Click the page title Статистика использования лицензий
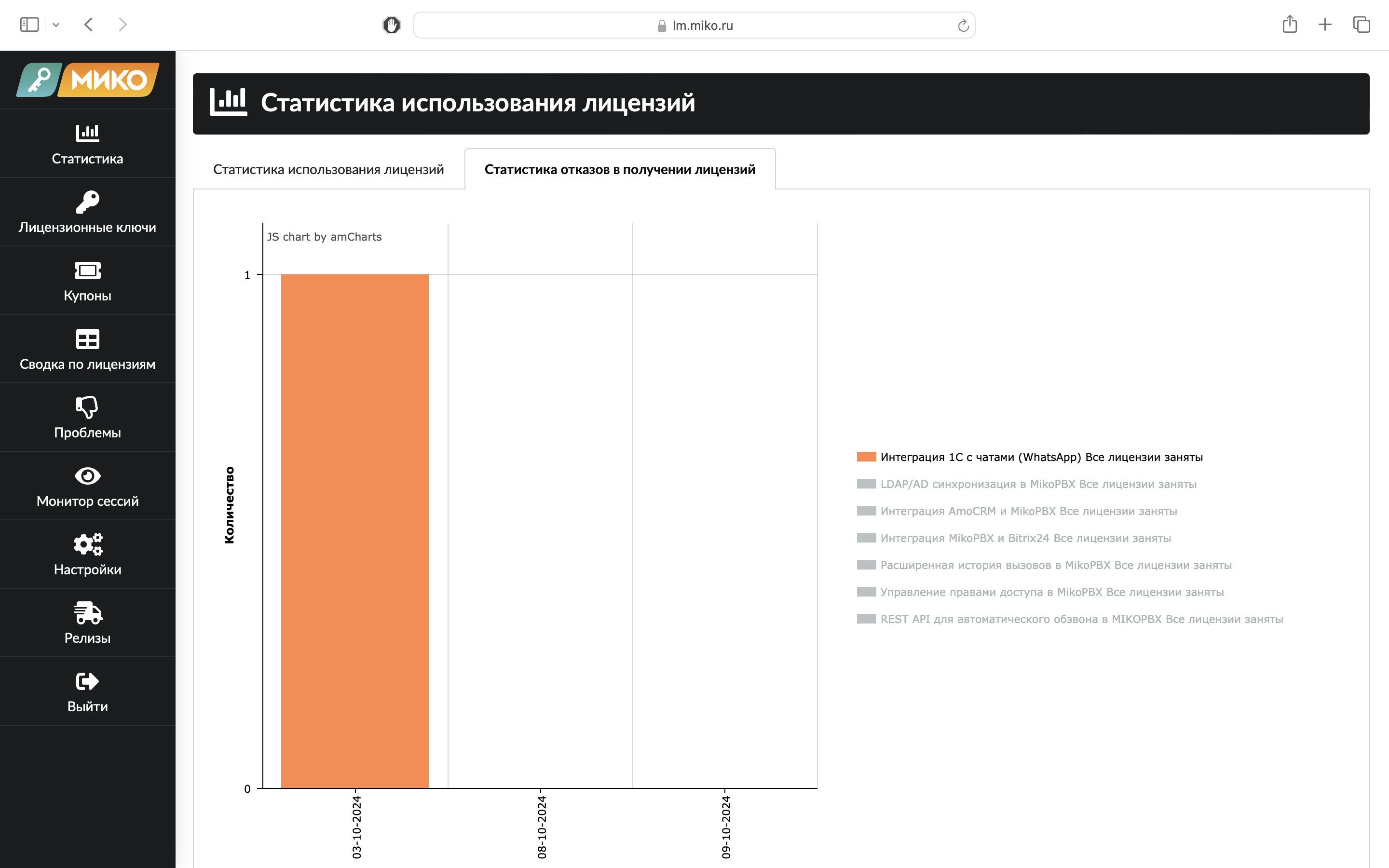The image size is (1389, 868). tap(477, 103)
